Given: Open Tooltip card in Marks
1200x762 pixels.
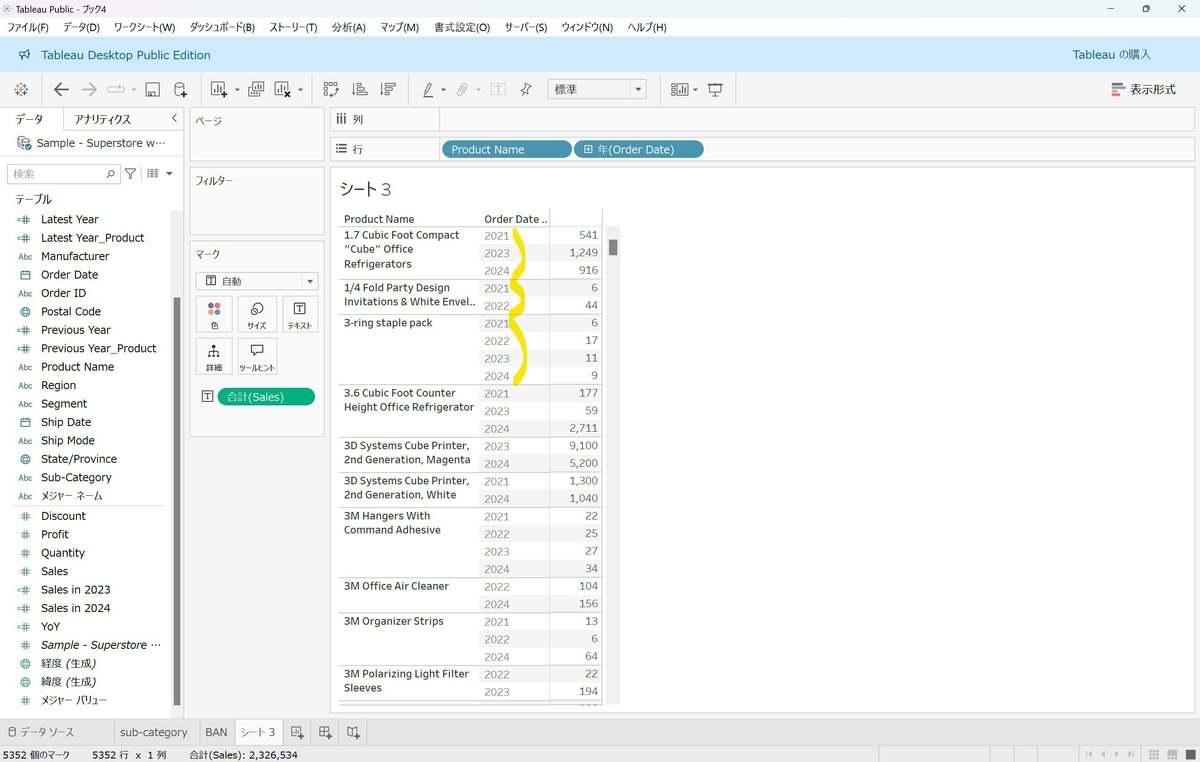Looking at the screenshot, I should point(257,356).
